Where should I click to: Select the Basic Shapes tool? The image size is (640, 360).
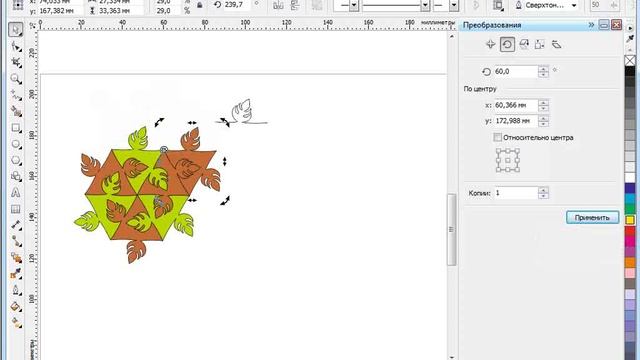16,176
